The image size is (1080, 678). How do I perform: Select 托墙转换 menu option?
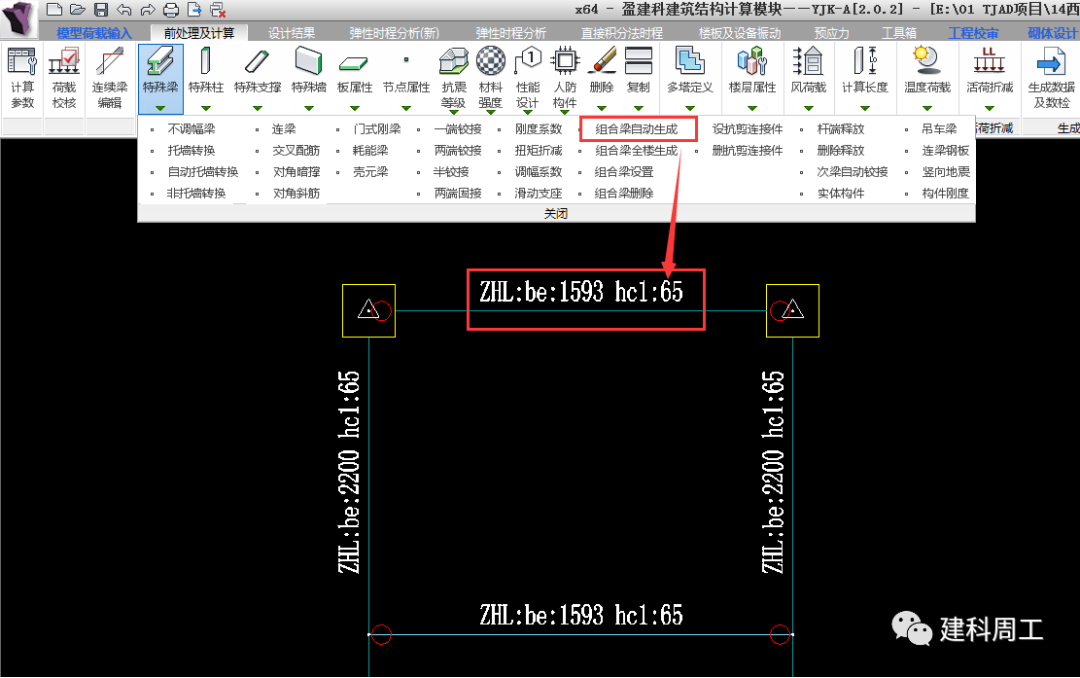click(191, 150)
